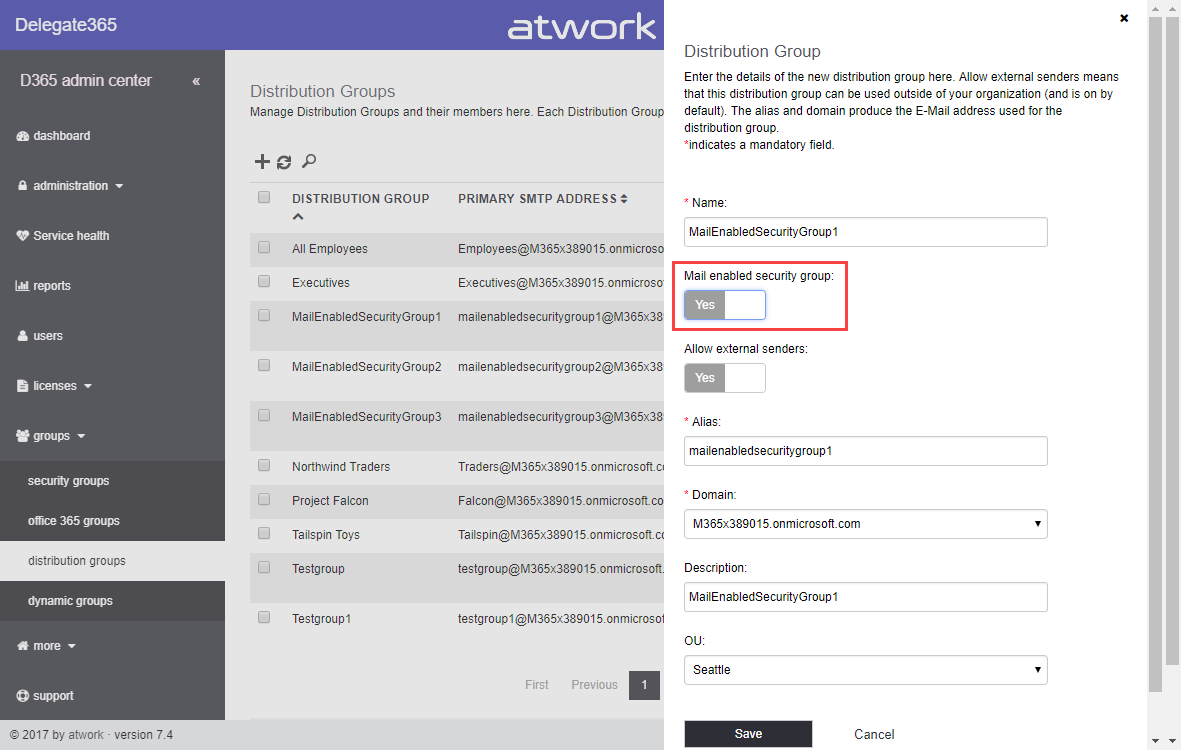Open Service health page

[70, 236]
